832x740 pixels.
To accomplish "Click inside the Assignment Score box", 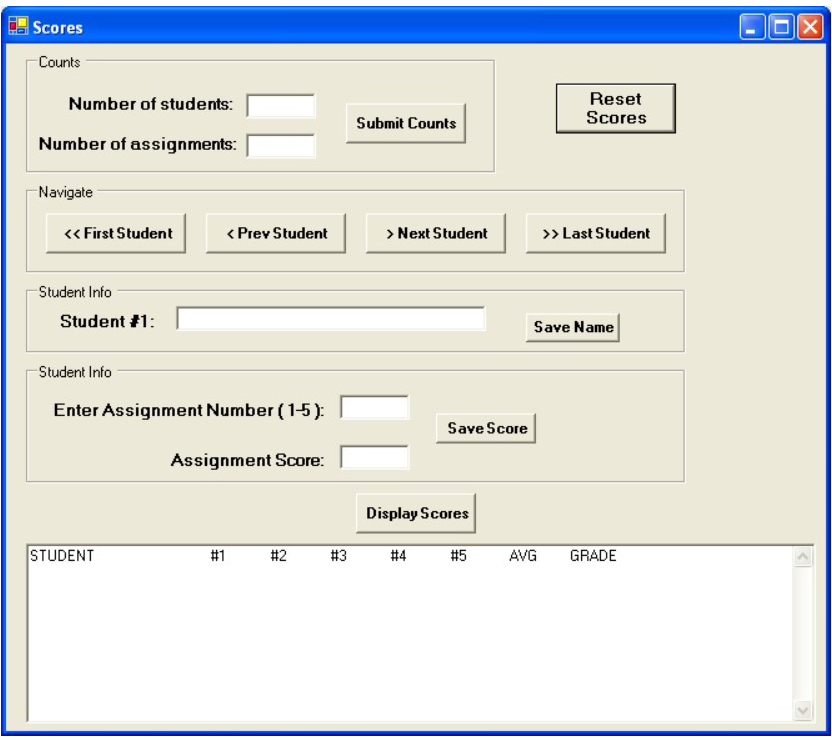I will point(374,454).
